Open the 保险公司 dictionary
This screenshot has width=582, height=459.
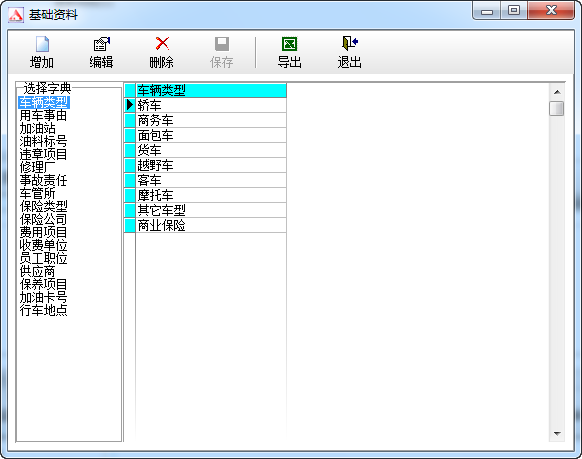[x=43, y=219]
